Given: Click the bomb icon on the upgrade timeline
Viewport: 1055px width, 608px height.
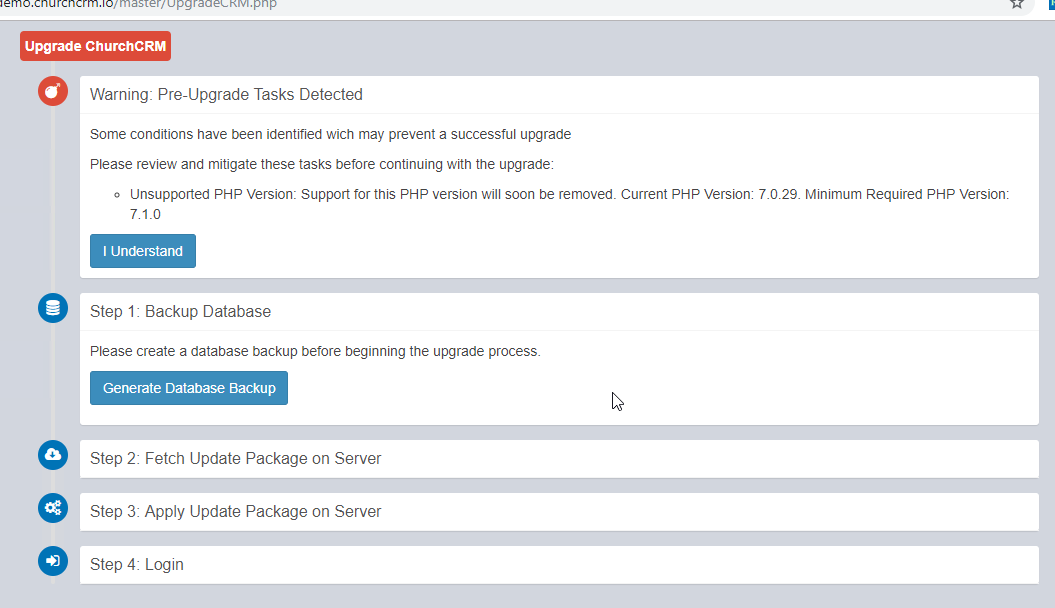Looking at the screenshot, I should pyautogui.click(x=52, y=91).
